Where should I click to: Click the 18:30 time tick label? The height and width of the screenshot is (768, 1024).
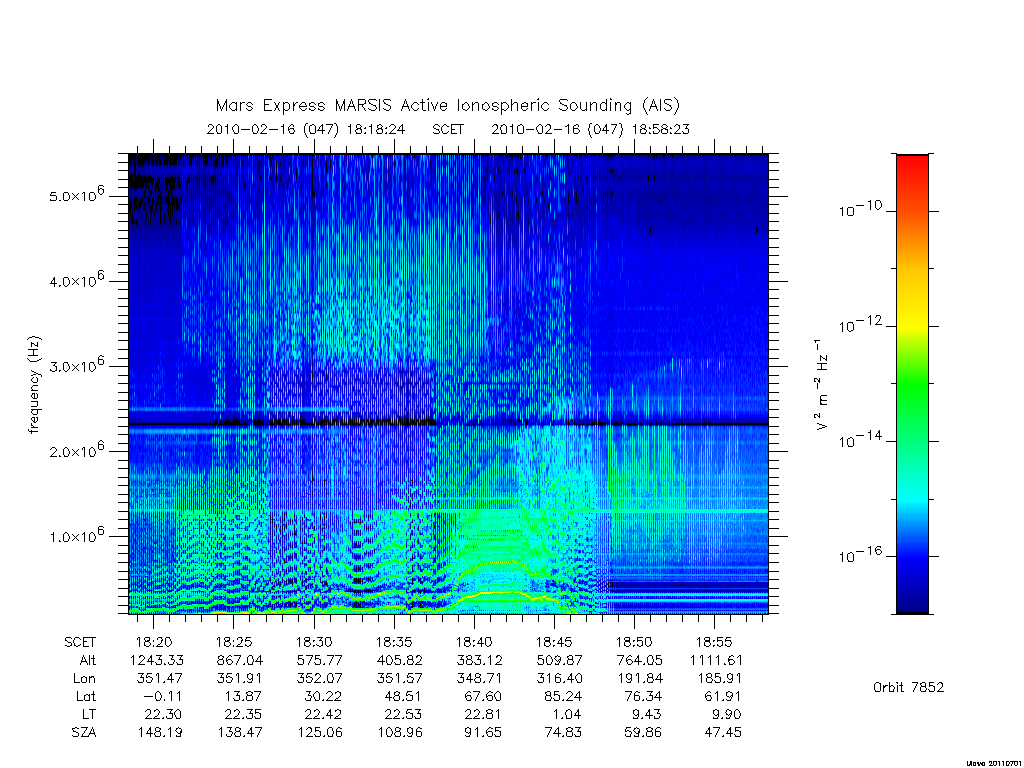point(314,642)
